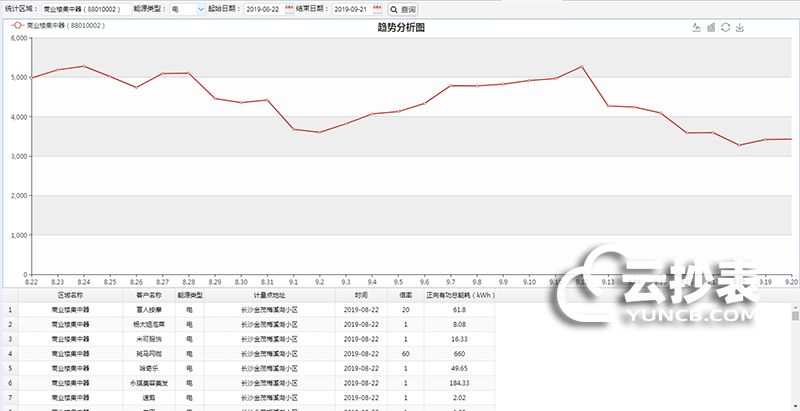
Task: Click the chart restore/refresh icon
Action: click(x=725, y=28)
